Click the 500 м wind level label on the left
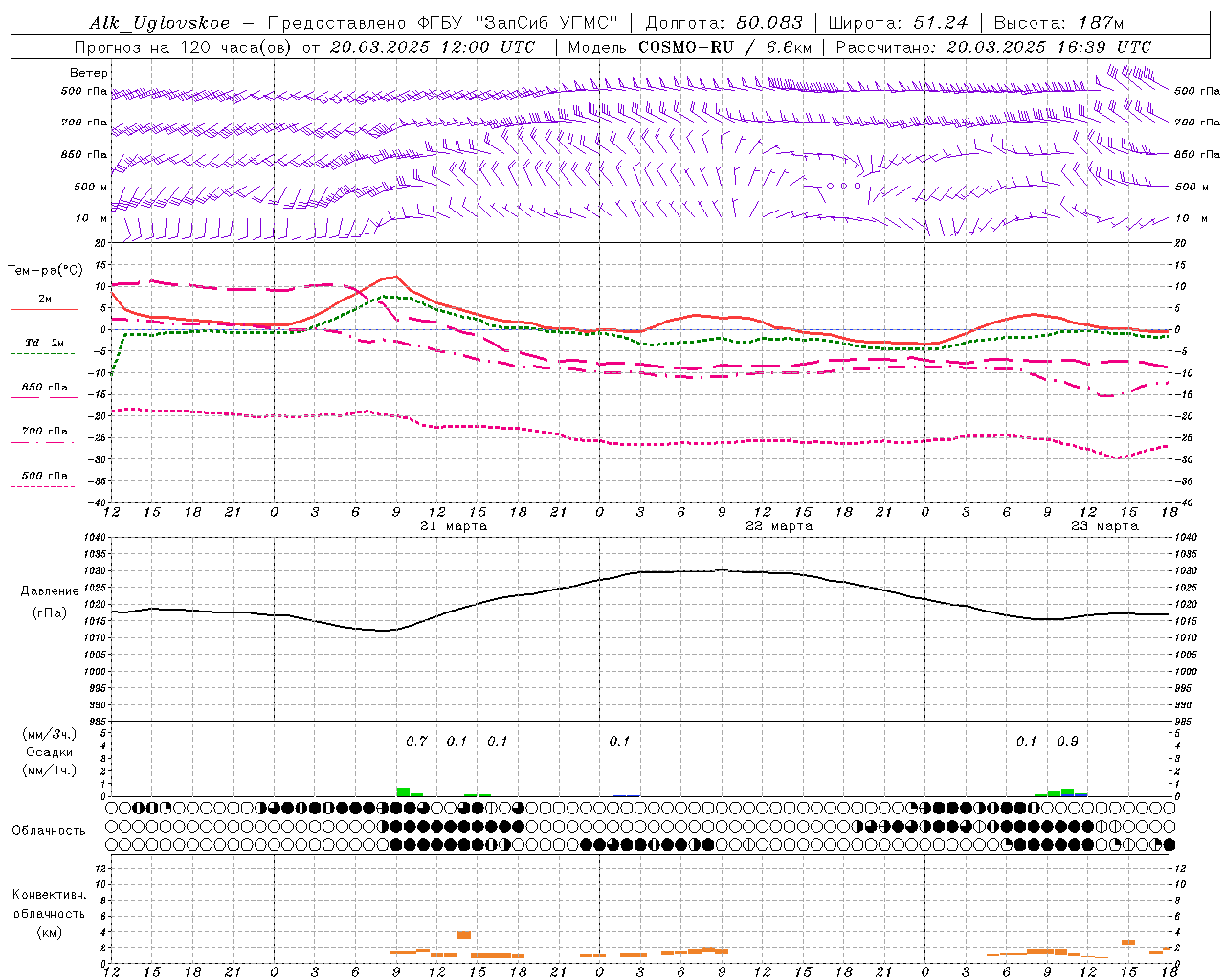Viewport: 1225px width, 980px height. pyautogui.click(x=91, y=187)
